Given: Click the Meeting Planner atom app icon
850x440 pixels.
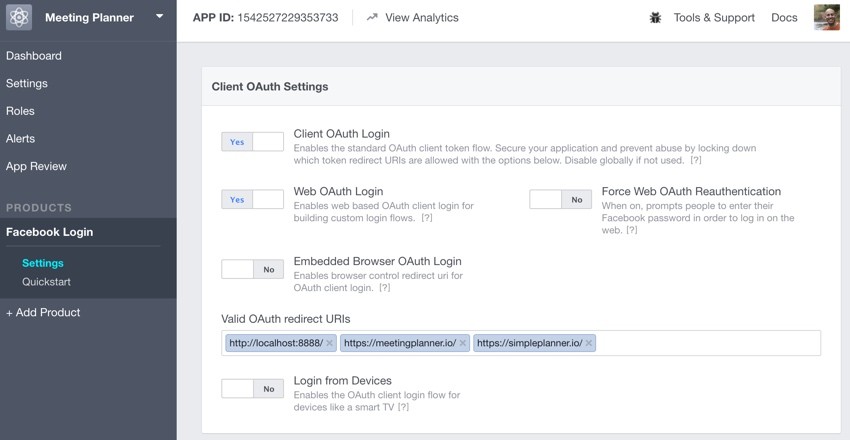Looking at the screenshot, I should tap(19, 17).
